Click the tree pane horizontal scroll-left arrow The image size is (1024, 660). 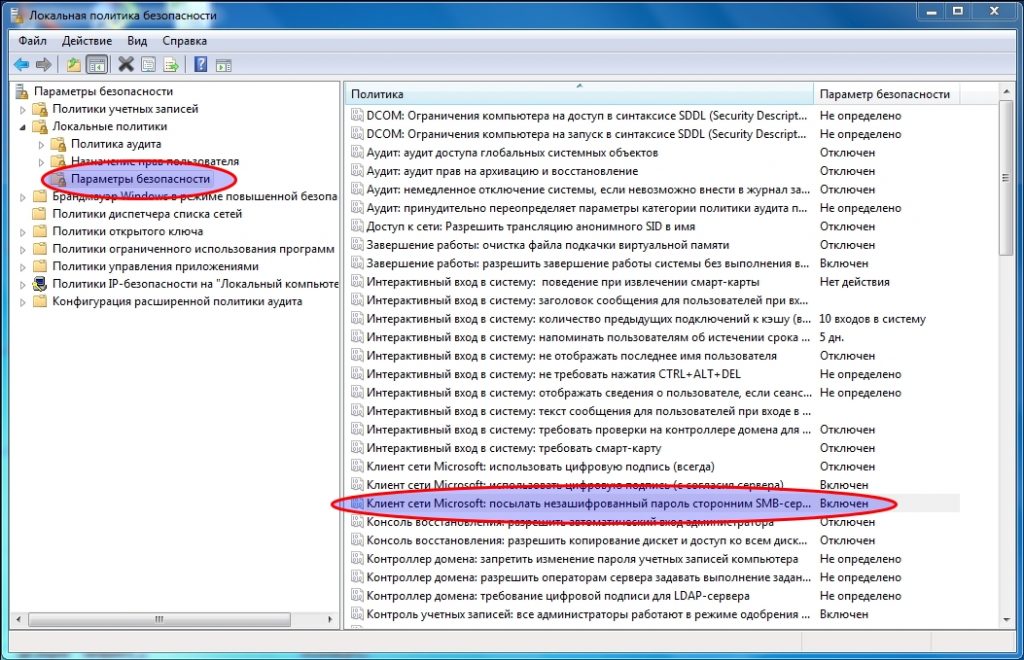[x=18, y=619]
